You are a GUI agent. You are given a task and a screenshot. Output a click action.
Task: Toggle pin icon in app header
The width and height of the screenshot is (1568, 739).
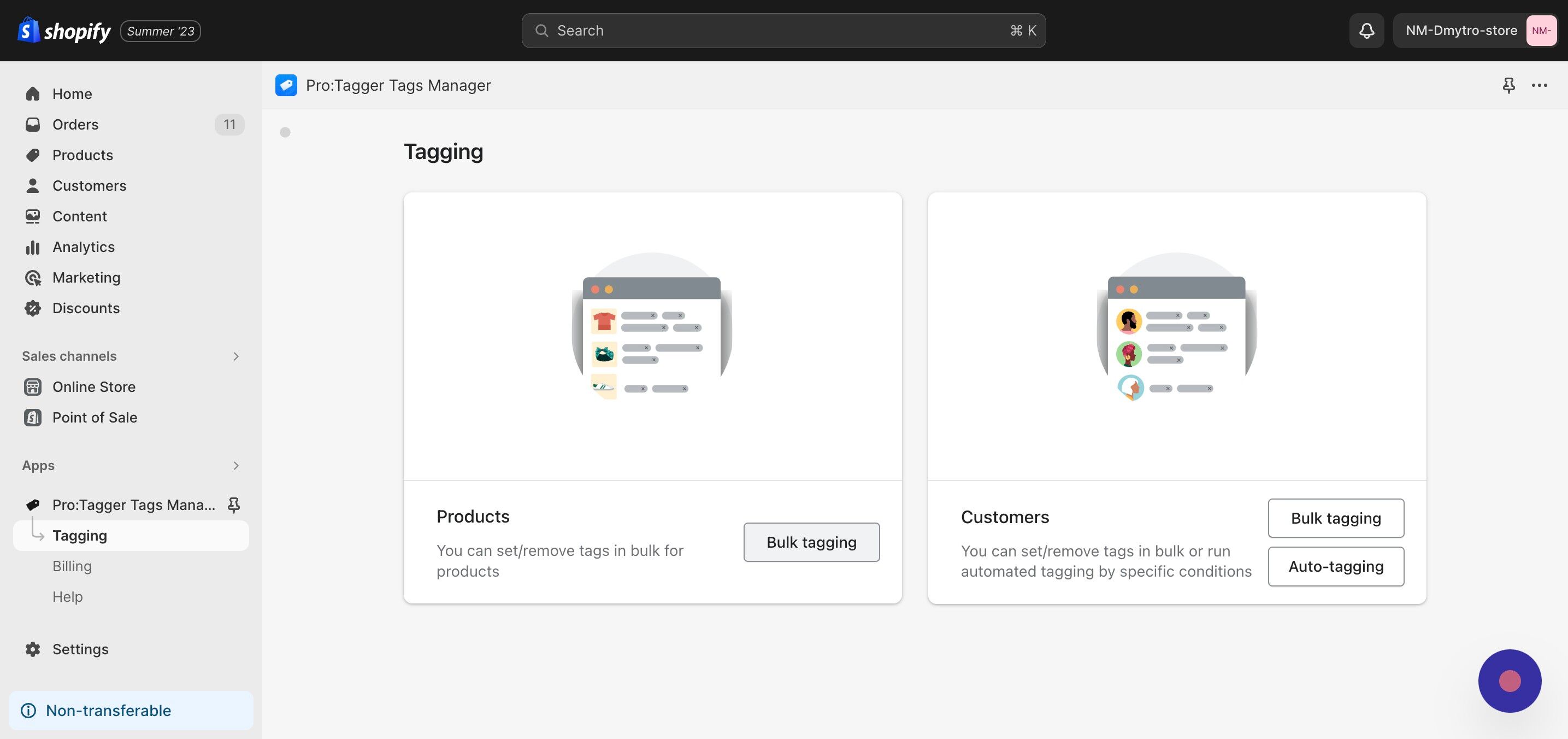pyautogui.click(x=1508, y=85)
